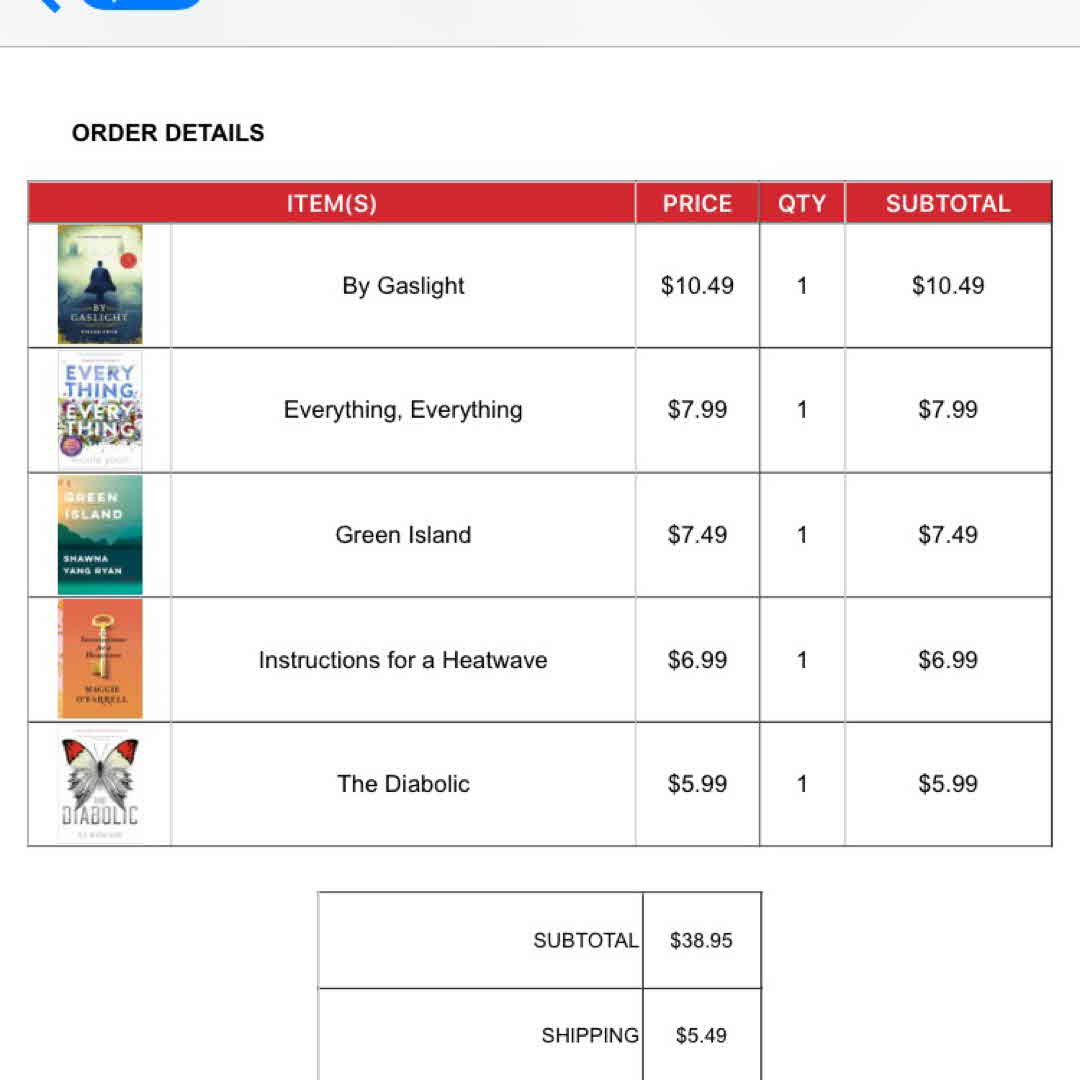Image resolution: width=1080 pixels, height=1080 pixels.
Task: Click the Everything, Everything title text
Action: pyautogui.click(x=403, y=410)
